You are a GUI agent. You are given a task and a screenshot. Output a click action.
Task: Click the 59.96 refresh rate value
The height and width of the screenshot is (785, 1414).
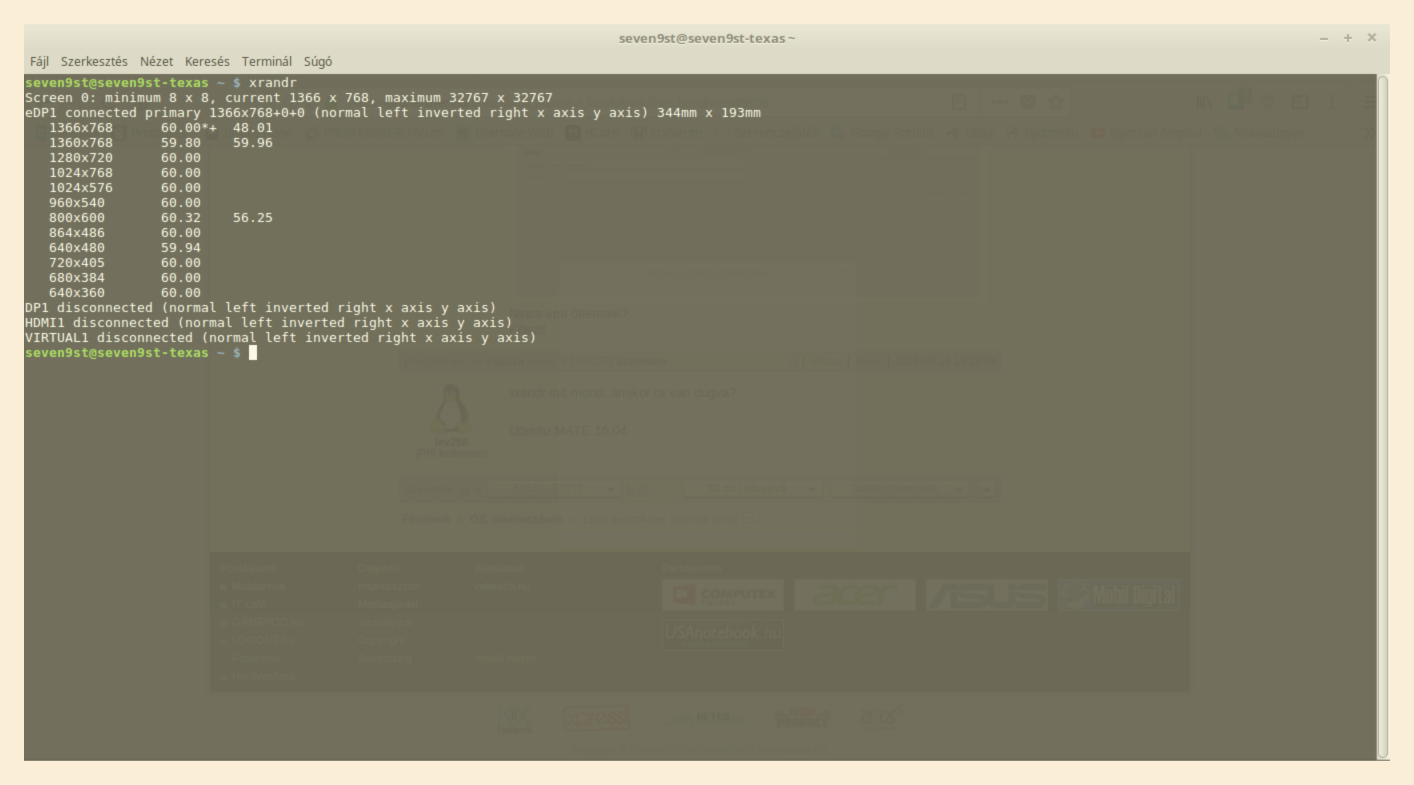[253, 142]
